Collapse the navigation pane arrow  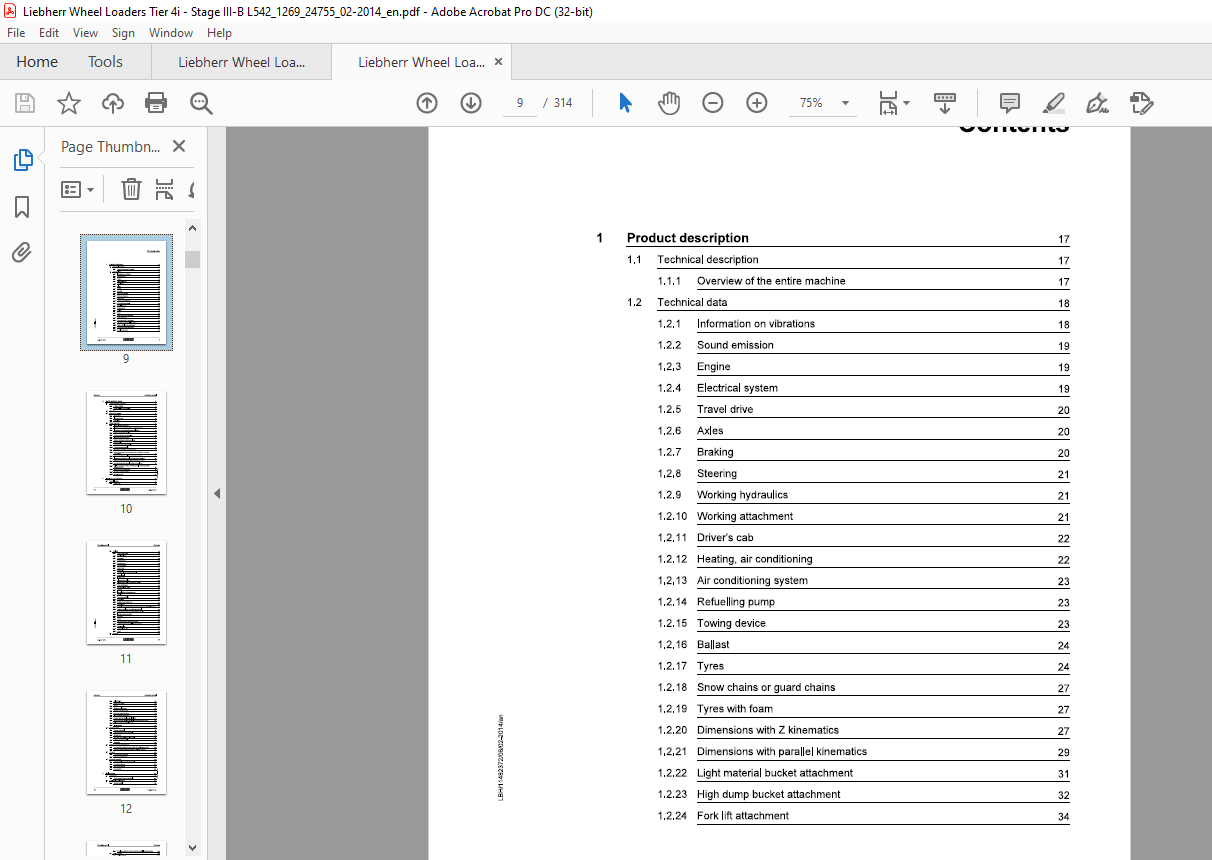coord(216,493)
